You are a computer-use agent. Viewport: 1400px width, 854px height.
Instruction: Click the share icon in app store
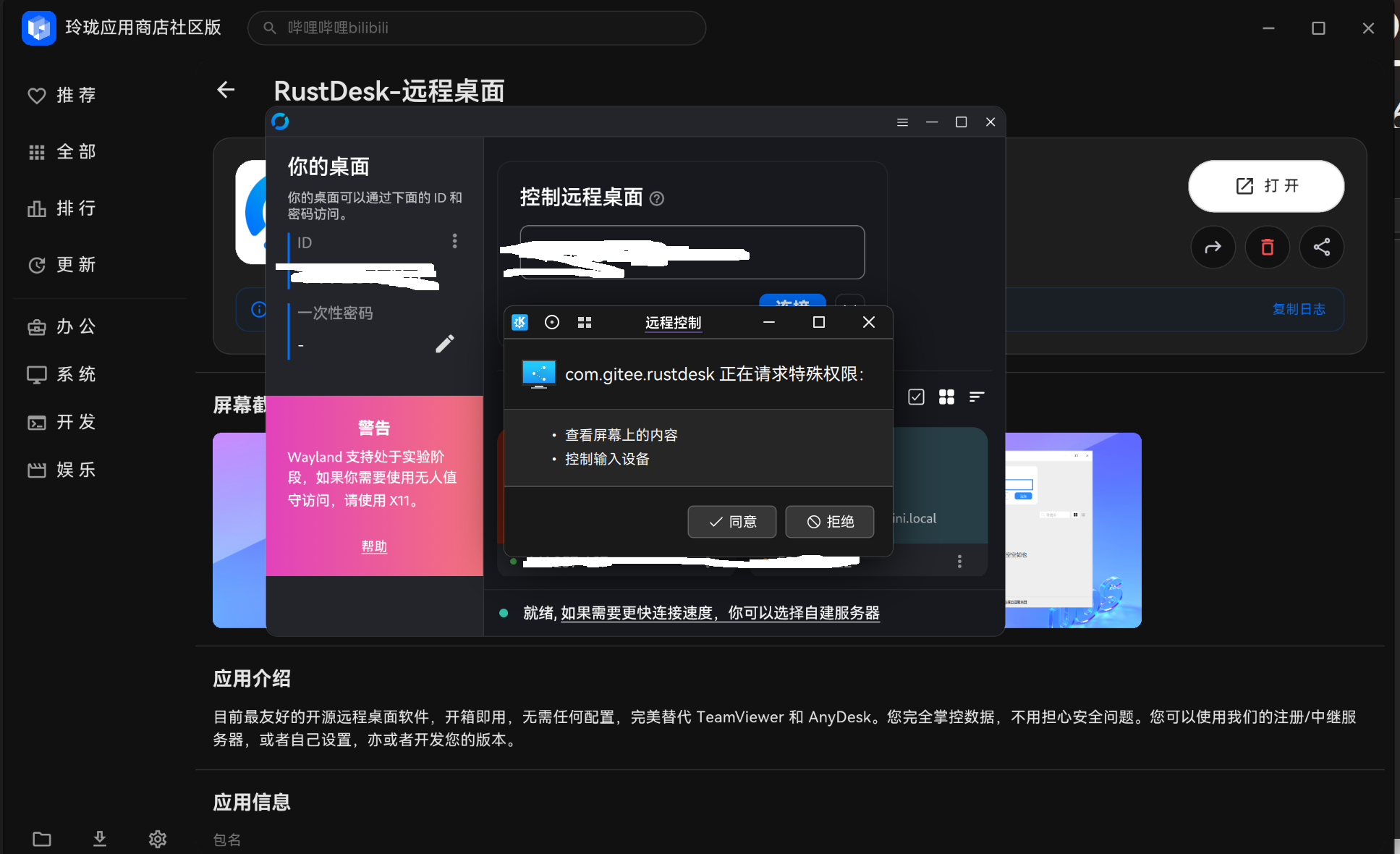click(1322, 248)
